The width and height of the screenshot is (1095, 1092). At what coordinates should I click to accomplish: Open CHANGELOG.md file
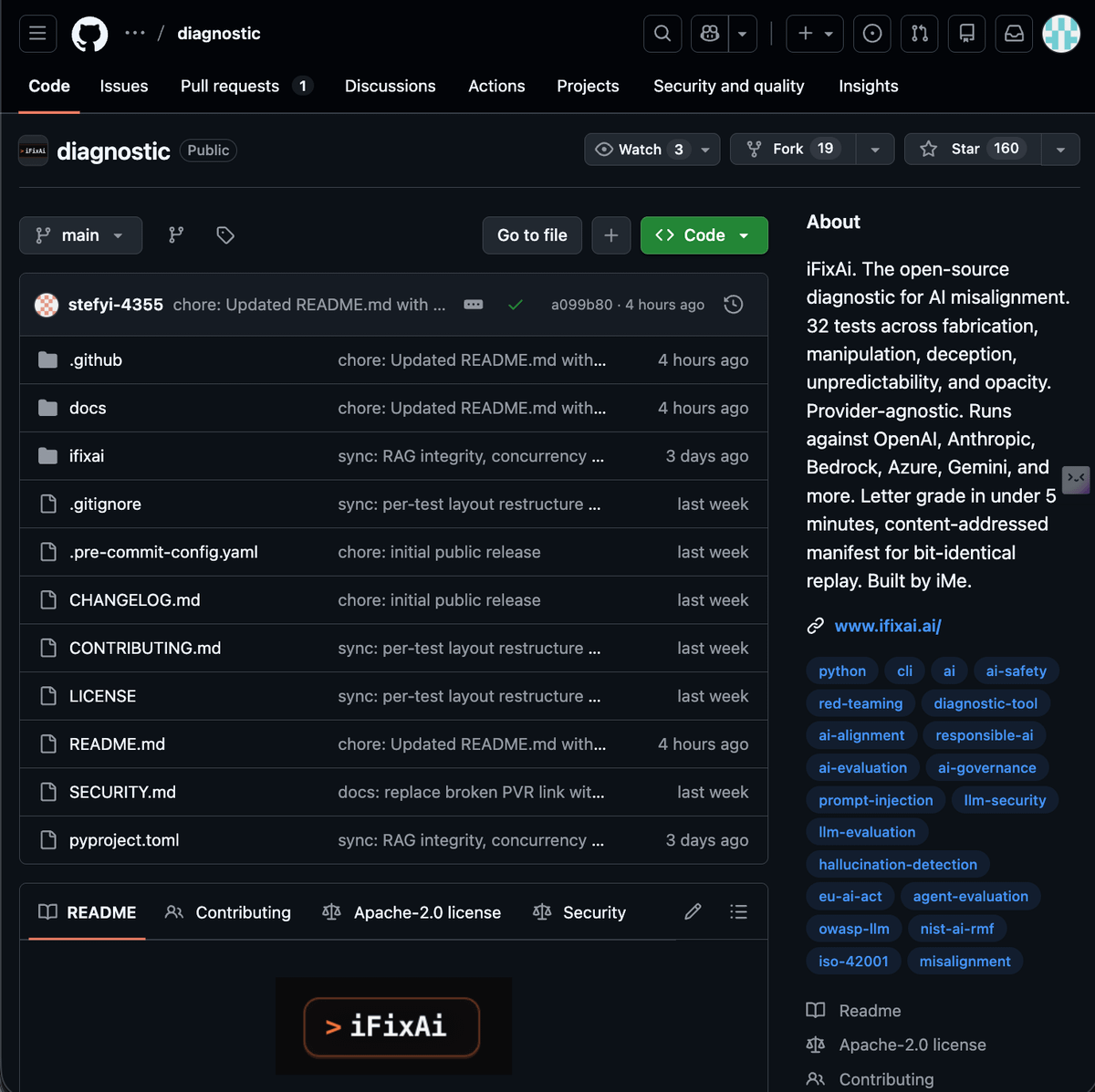point(135,600)
